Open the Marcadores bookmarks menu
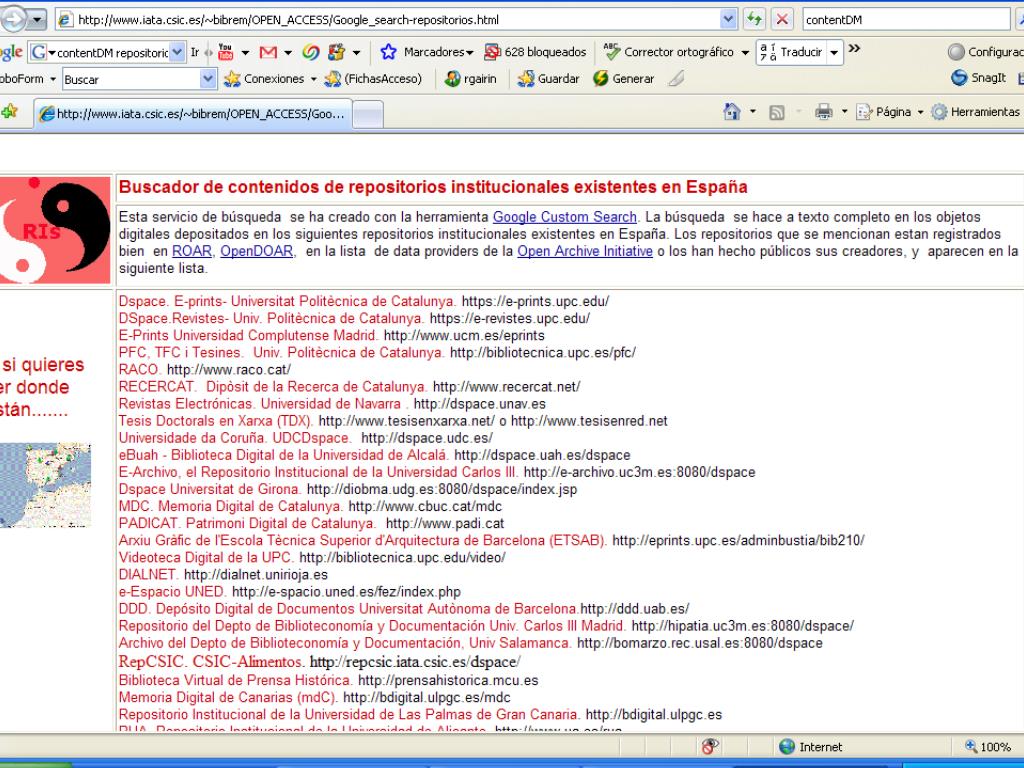The image size is (1024, 768). 426,52
